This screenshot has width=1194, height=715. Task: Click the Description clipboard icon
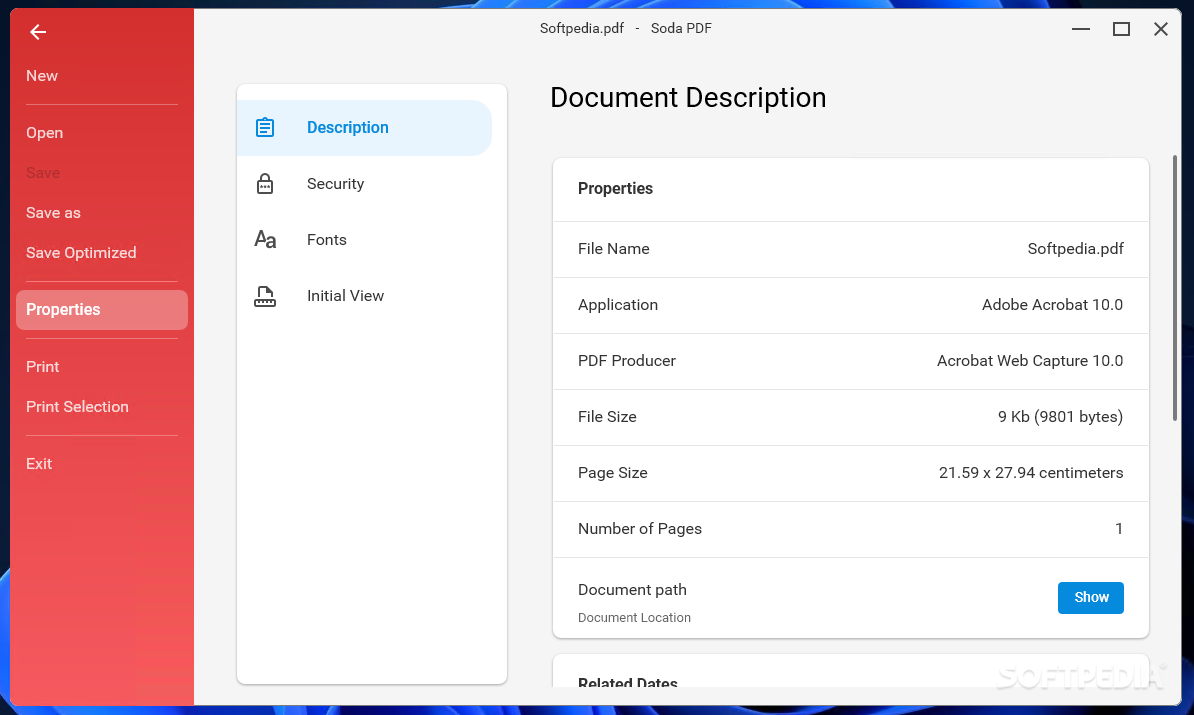pyautogui.click(x=265, y=127)
